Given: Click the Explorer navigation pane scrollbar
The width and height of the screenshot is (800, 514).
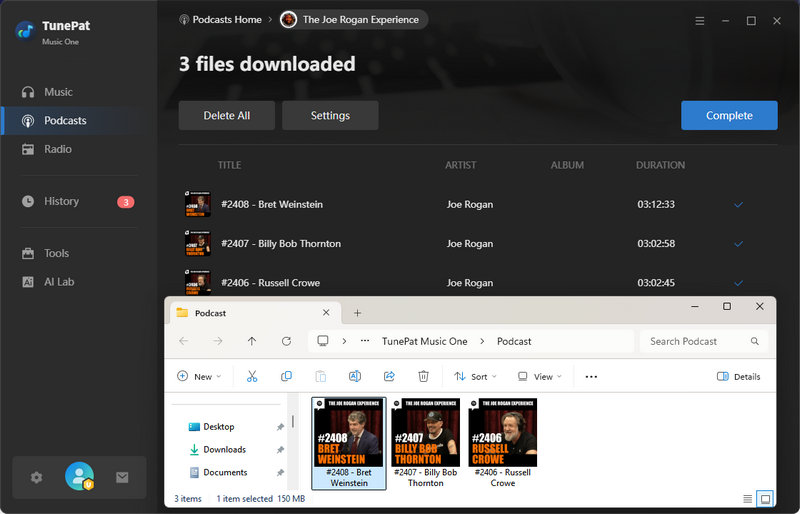Looking at the screenshot, I should (x=293, y=421).
